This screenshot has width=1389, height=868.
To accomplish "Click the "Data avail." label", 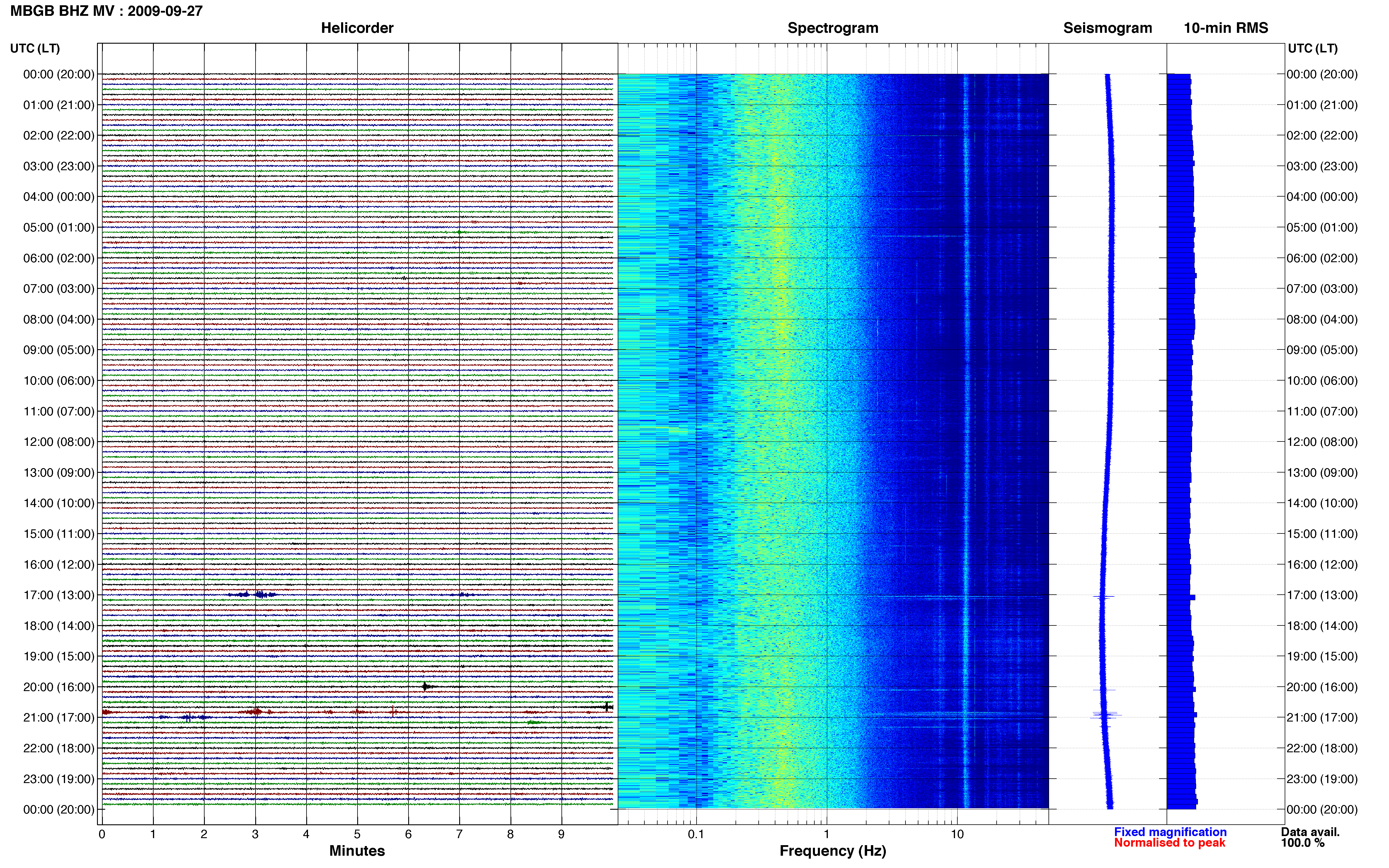I will click(x=1310, y=832).
